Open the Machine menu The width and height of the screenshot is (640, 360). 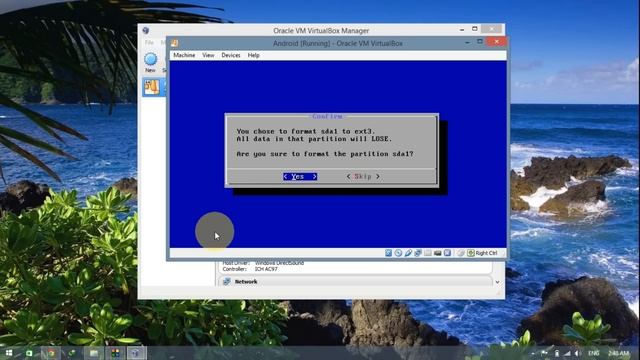[184, 55]
